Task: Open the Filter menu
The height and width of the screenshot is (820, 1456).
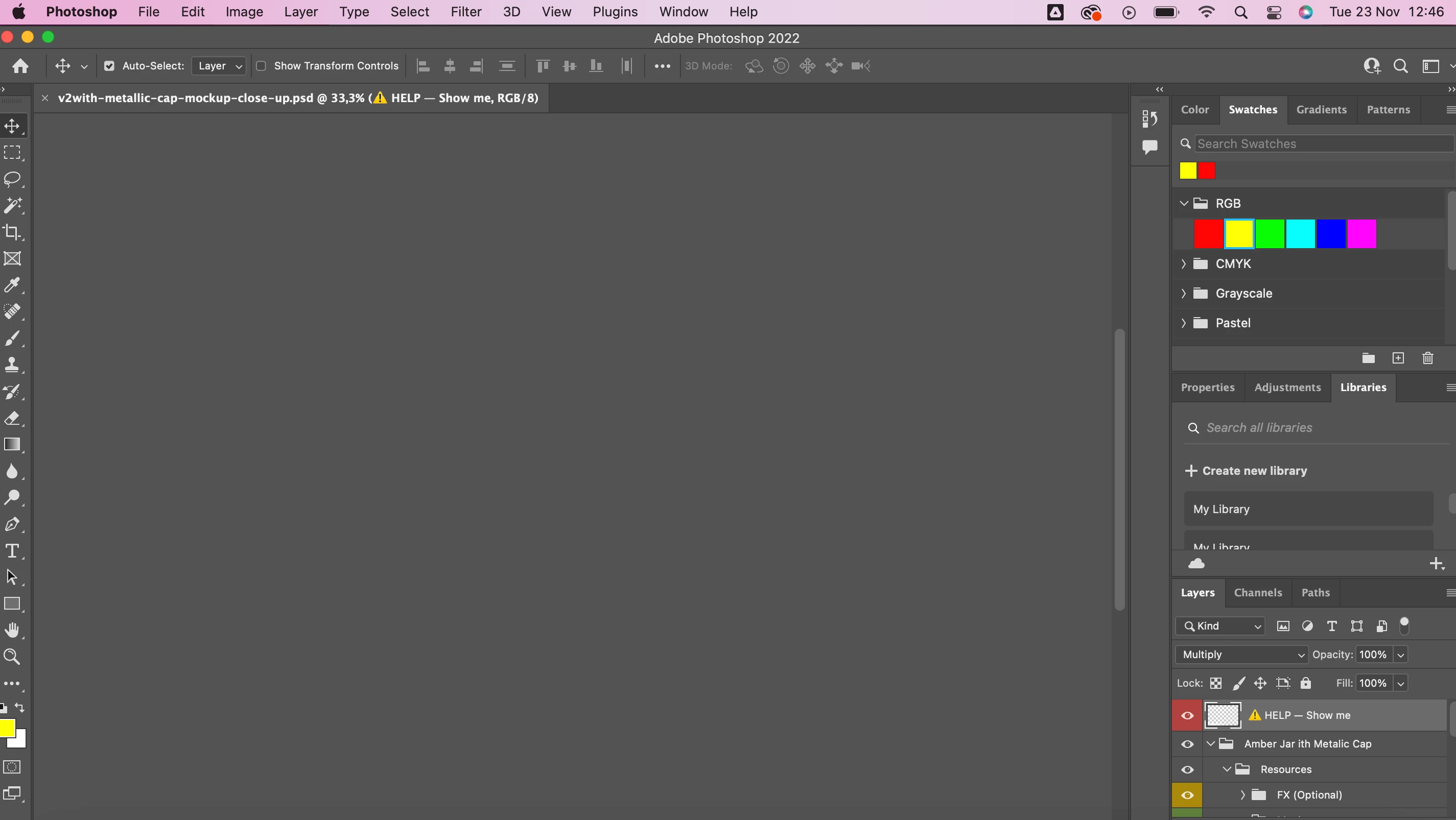Action: (x=466, y=12)
